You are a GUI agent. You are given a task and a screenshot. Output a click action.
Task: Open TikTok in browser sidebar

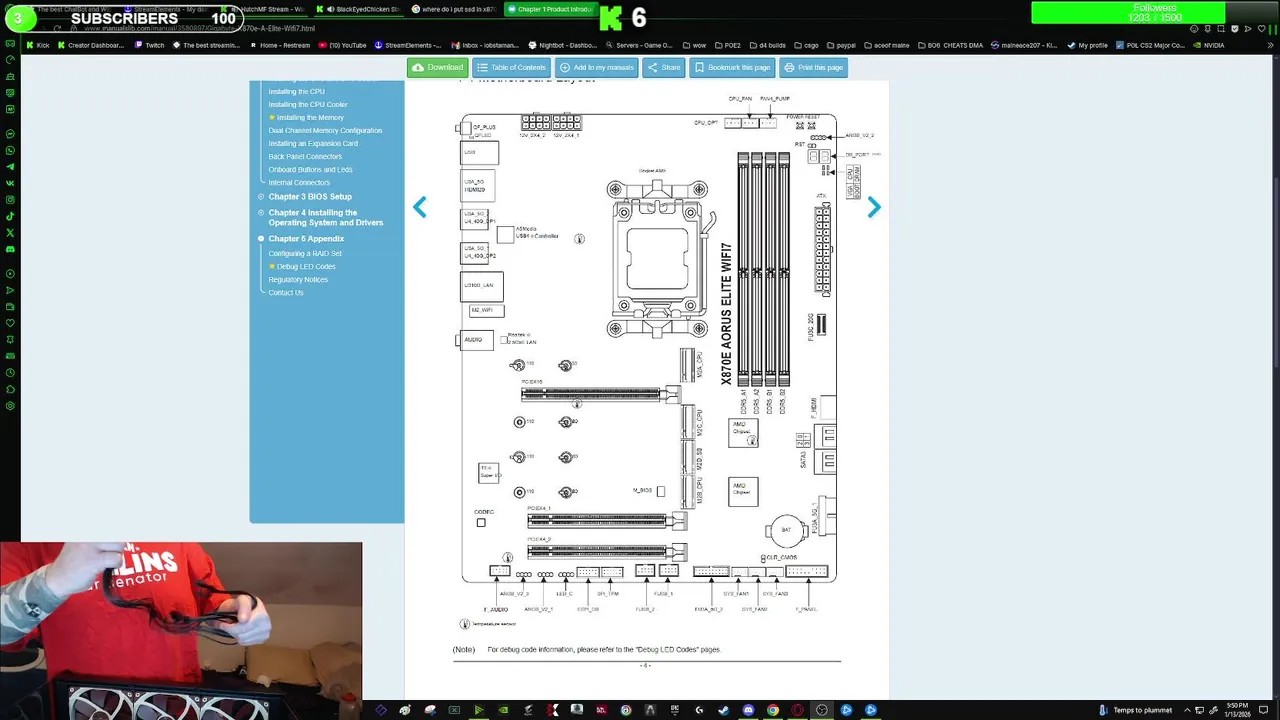[x=10, y=217]
